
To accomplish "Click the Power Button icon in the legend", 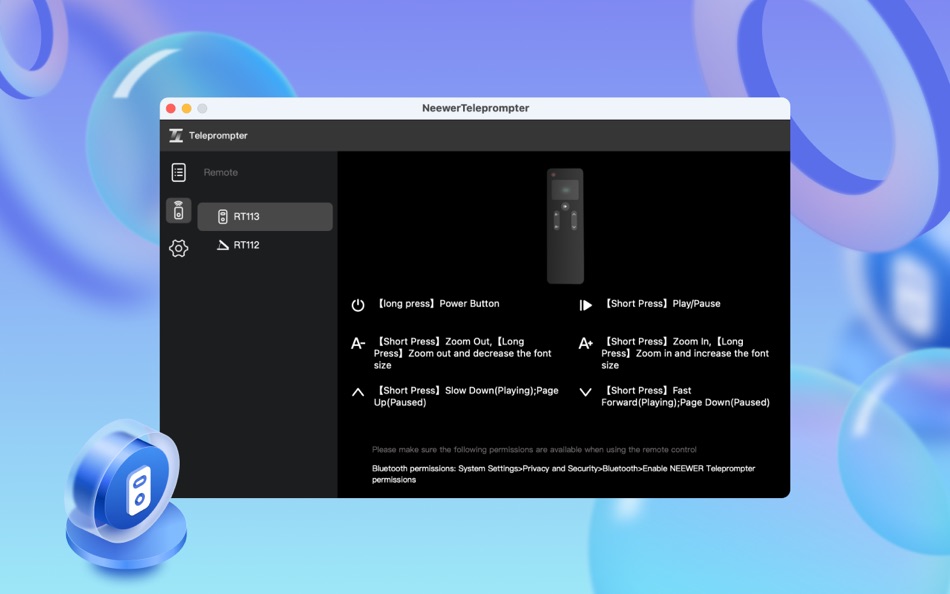I will click(357, 303).
